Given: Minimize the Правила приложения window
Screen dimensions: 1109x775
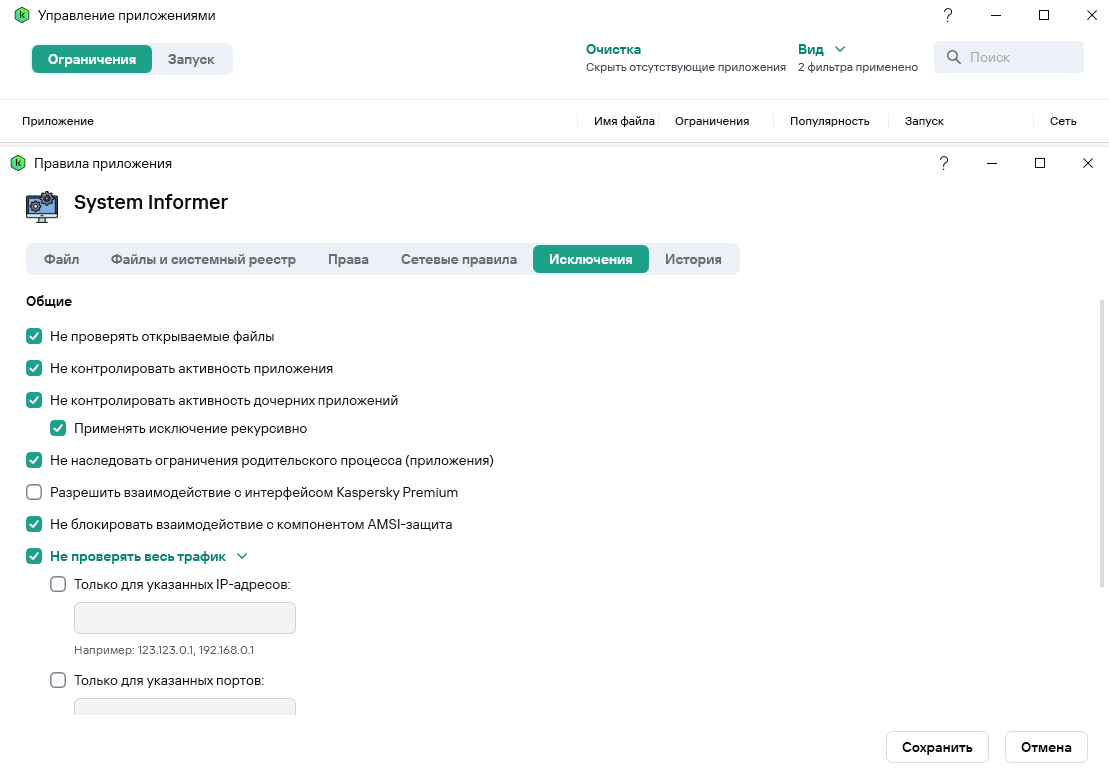Looking at the screenshot, I should (x=992, y=163).
